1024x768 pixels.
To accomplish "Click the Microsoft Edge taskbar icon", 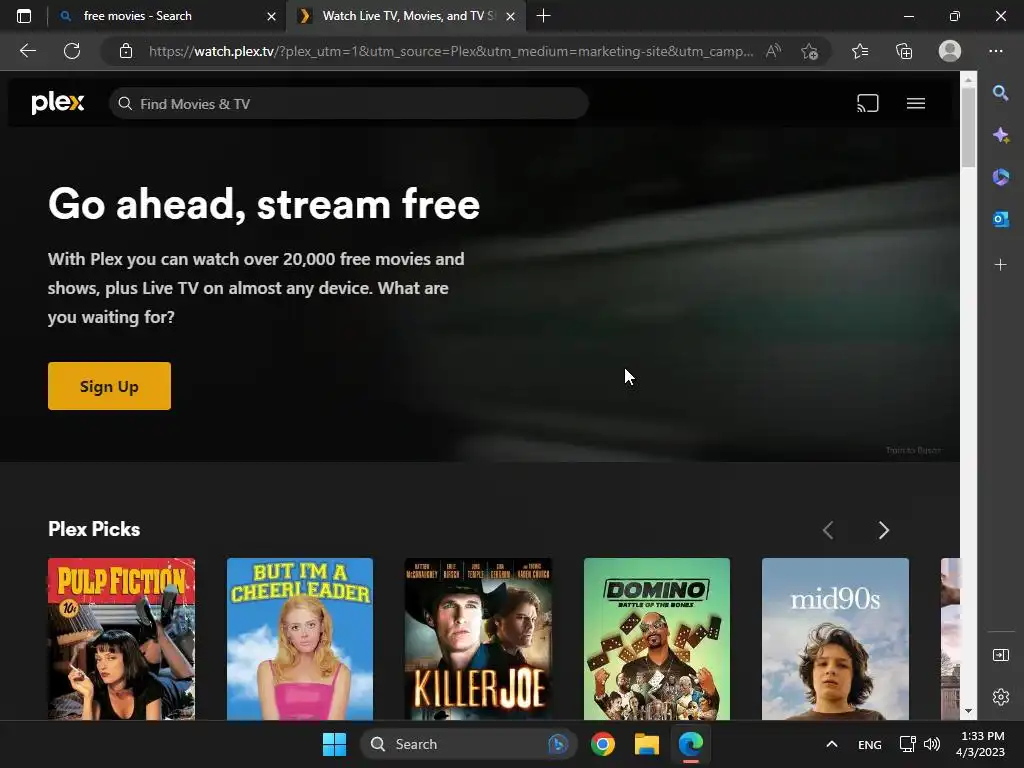I will tap(690, 744).
